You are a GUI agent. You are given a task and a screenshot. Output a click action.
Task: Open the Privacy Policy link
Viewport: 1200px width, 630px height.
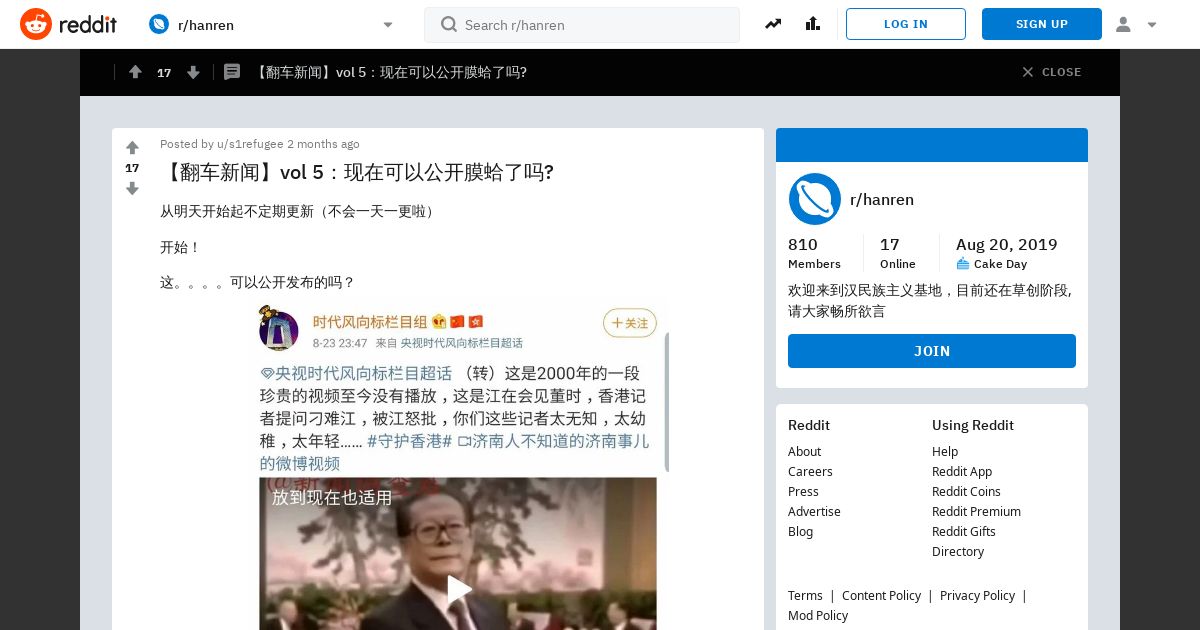[x=977, y=596]
